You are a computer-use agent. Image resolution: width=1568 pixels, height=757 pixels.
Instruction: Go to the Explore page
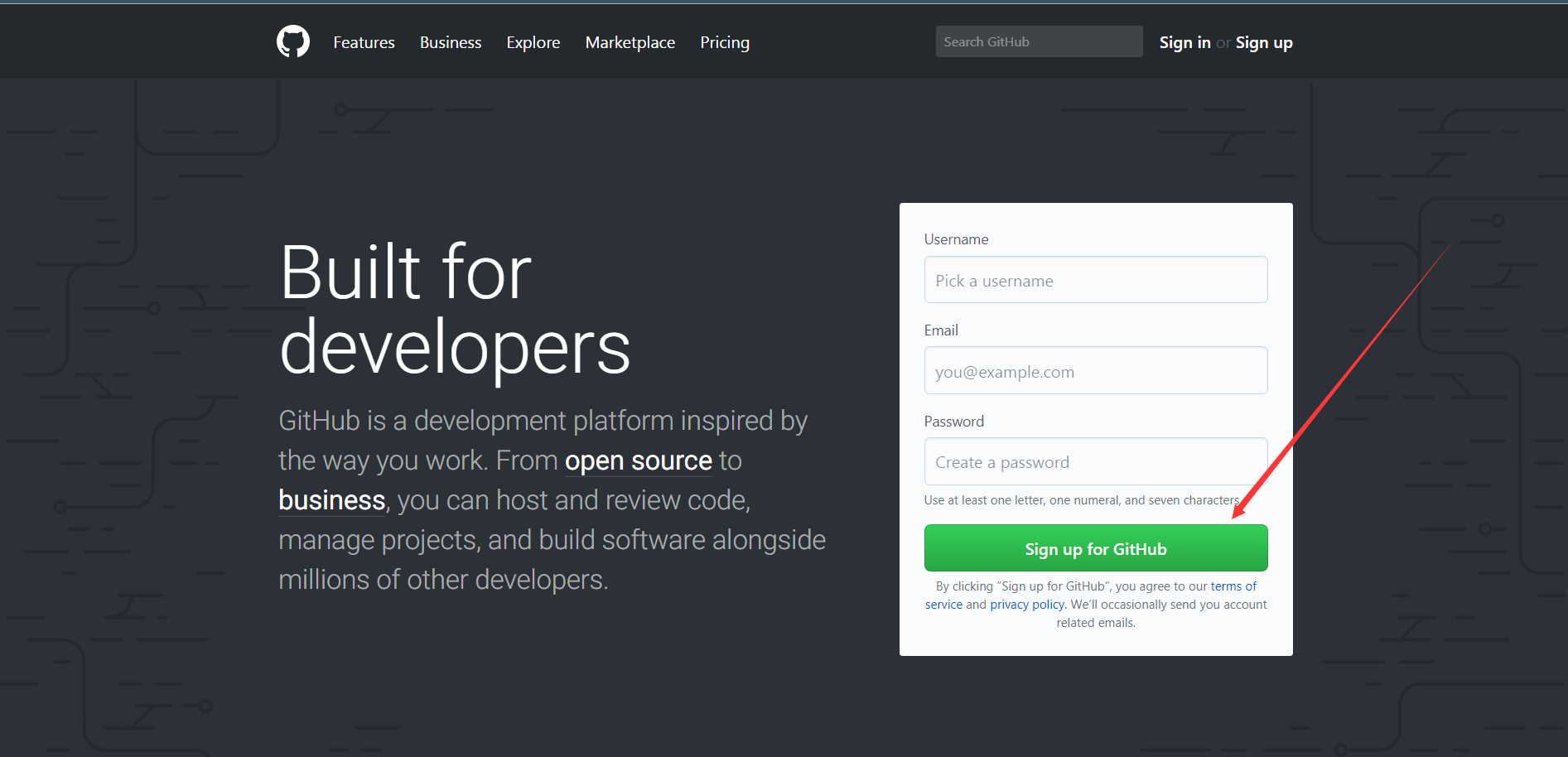(533, 42)
